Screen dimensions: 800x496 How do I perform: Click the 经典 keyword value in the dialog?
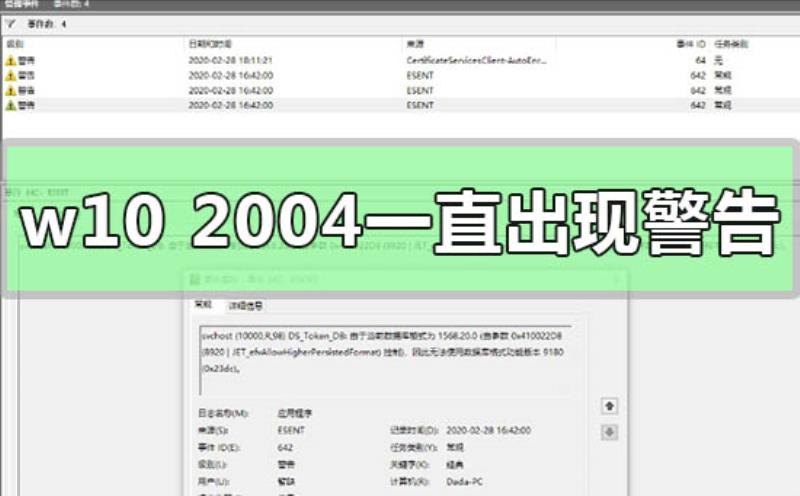455,464
